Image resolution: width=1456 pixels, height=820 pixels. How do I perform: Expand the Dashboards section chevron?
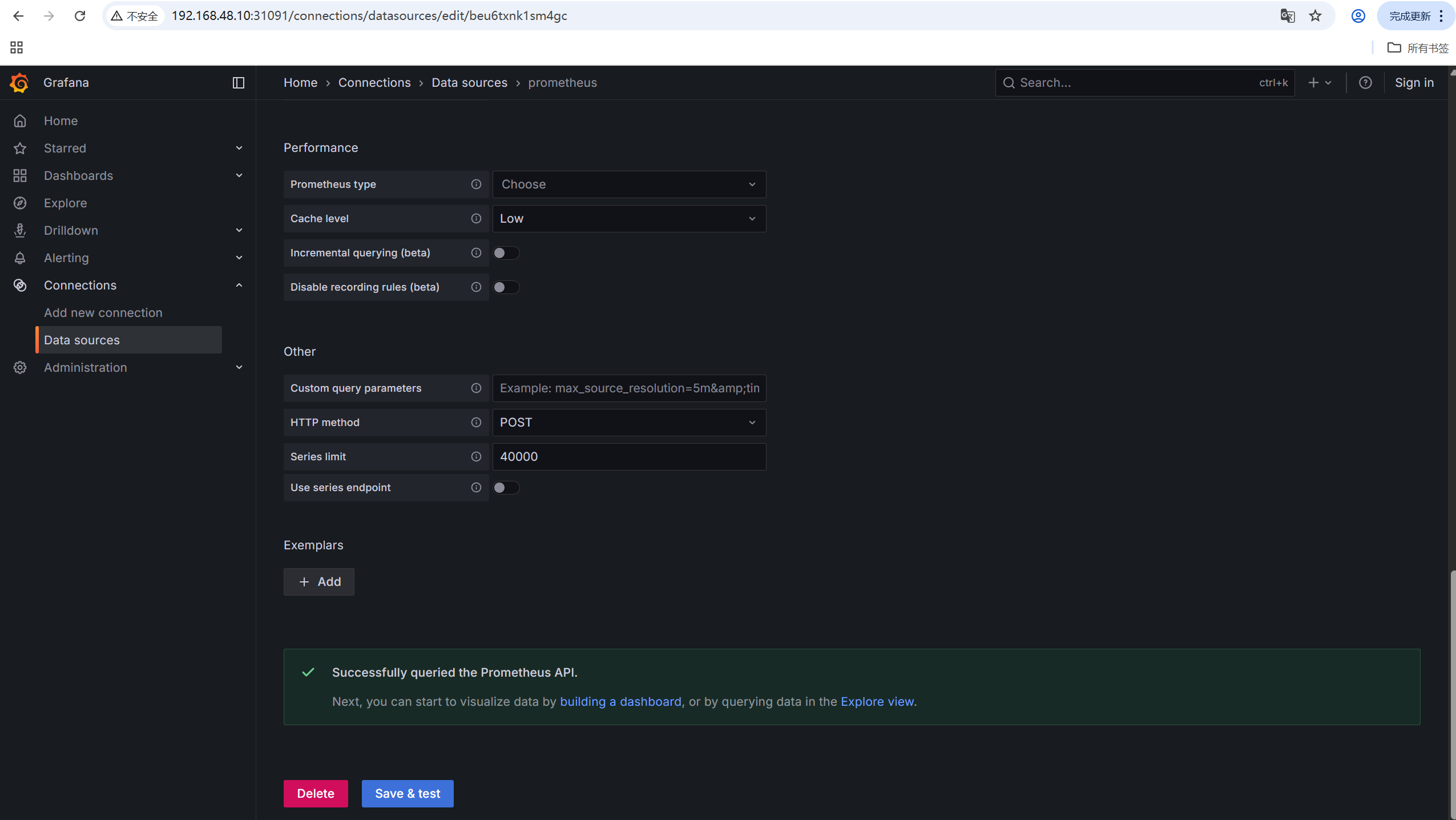coord(239,175)
